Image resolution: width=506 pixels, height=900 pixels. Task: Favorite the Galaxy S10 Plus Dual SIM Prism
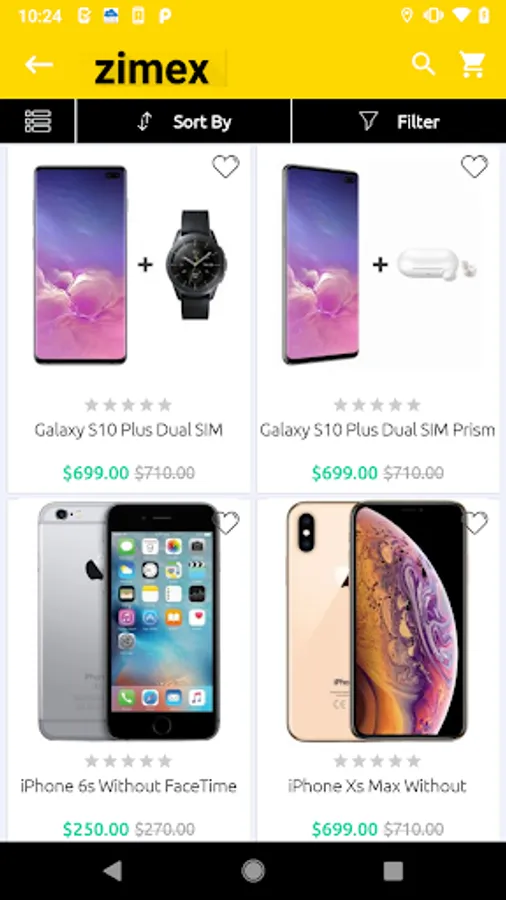(x=474, y=166)
